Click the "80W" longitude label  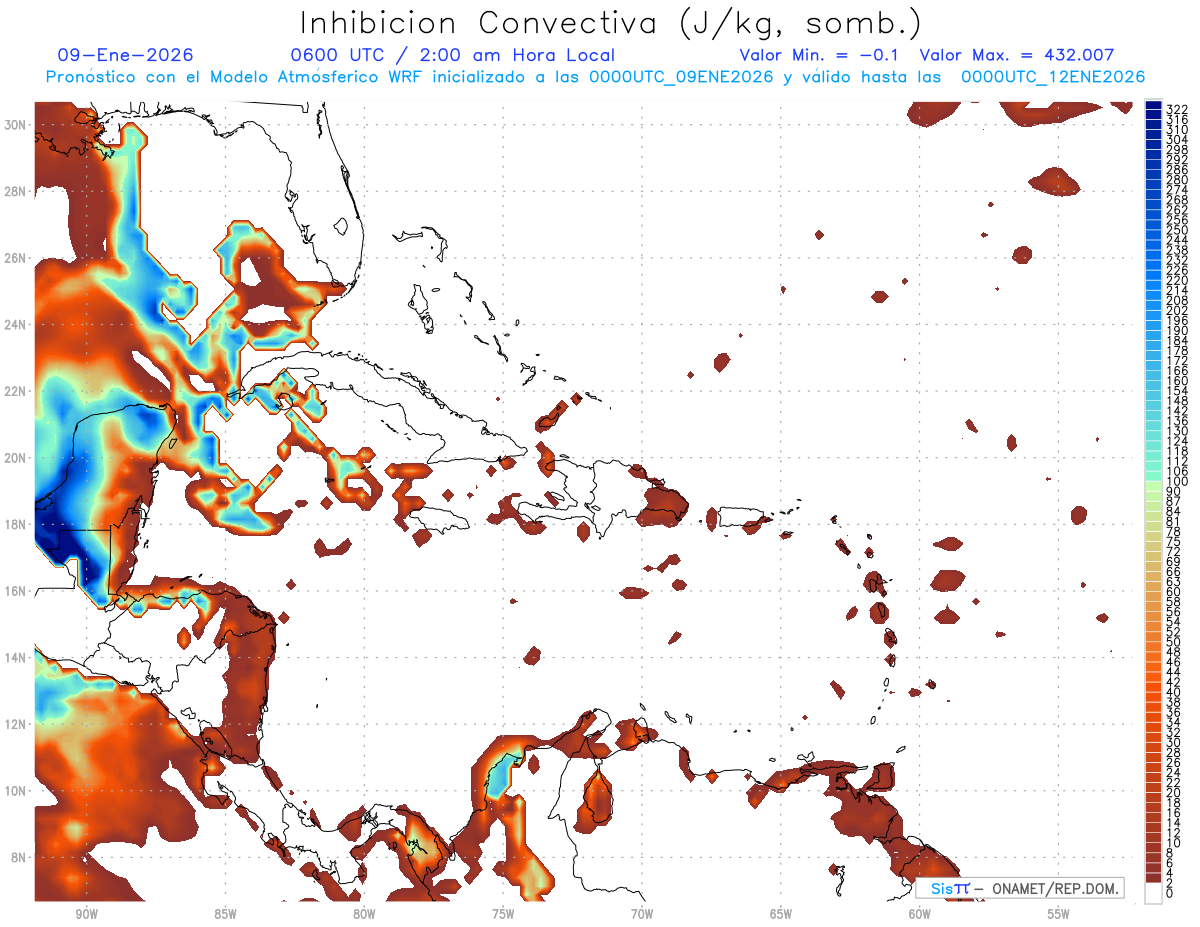(x=364, y=914)
